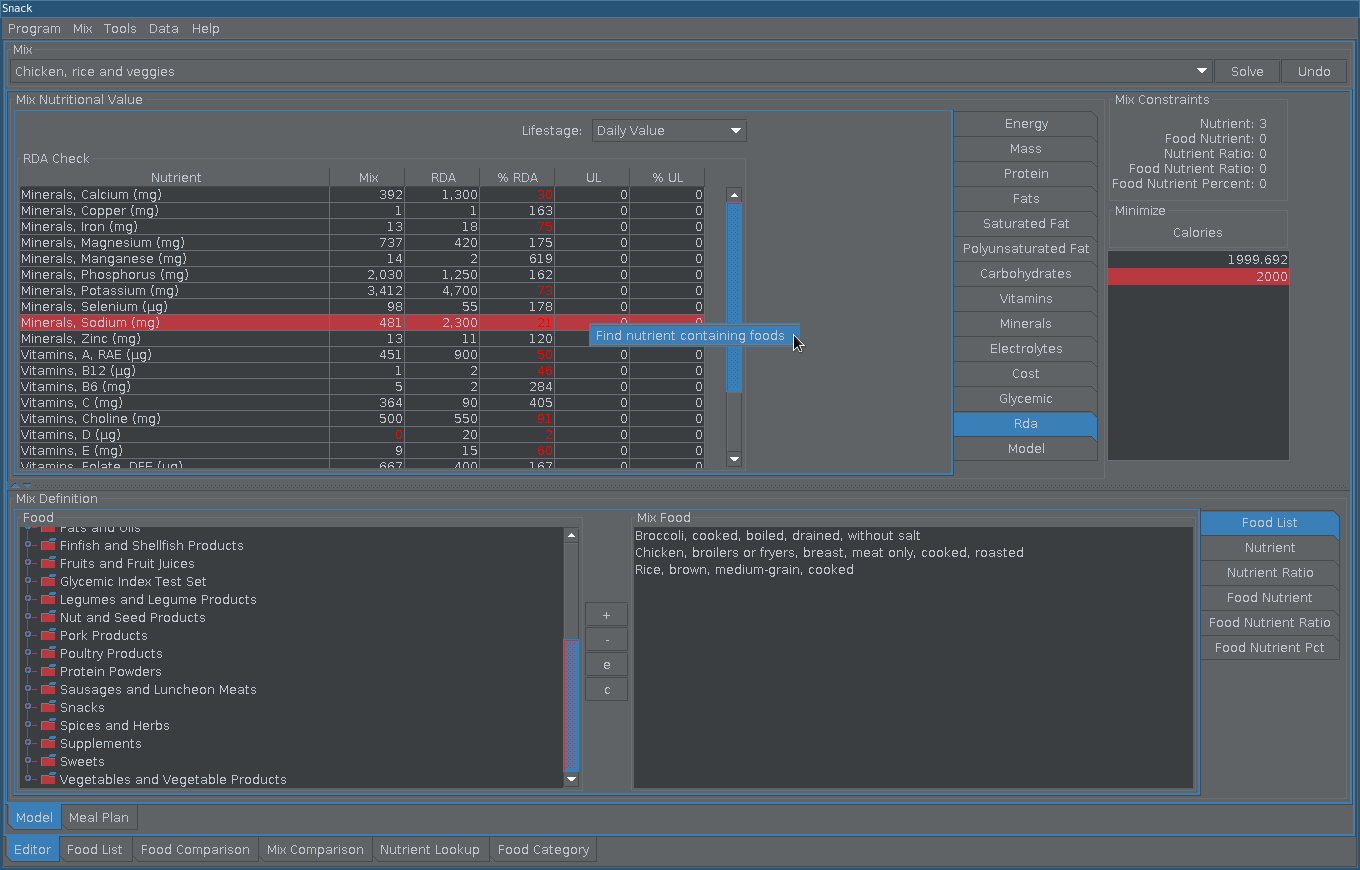1360x870 pixels.
Task: Click the 'c' button beside Mix Food
Action: click(607, 690)
